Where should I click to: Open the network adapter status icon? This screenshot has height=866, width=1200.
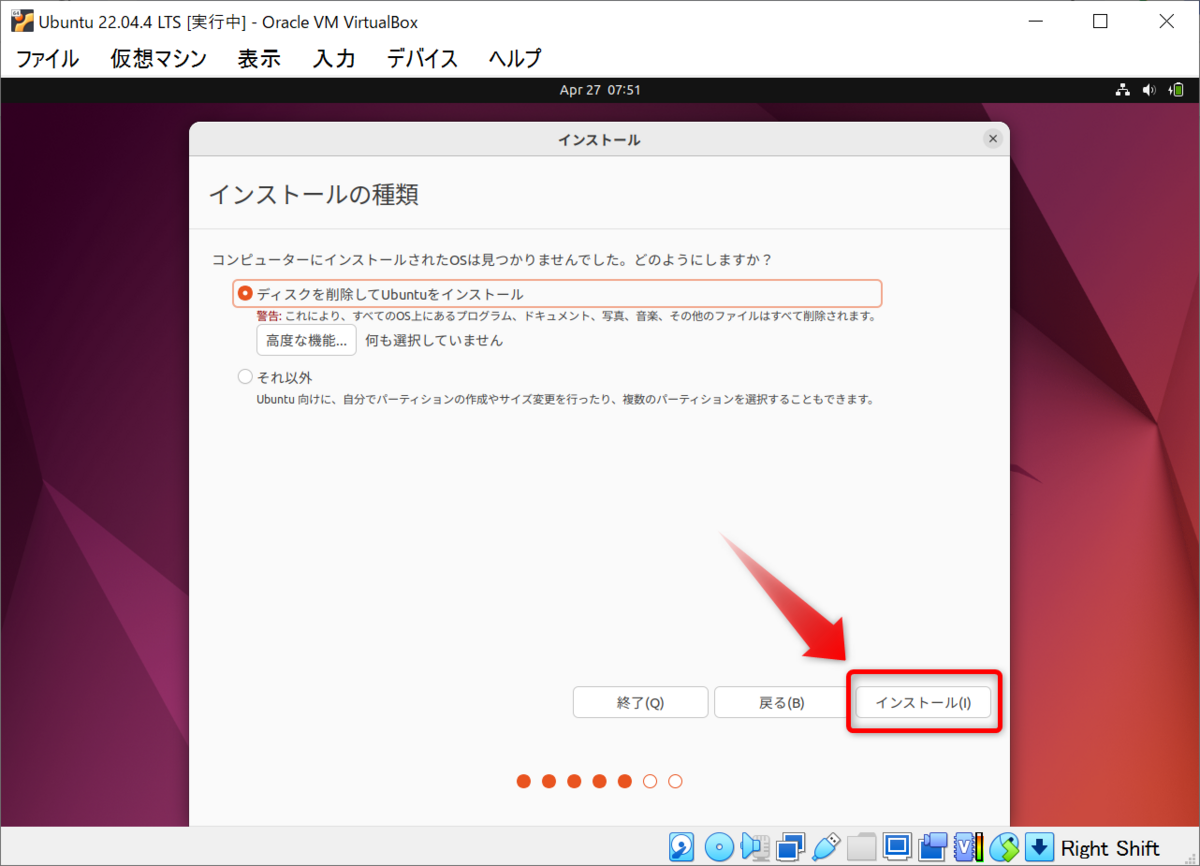click(x=790, y=847)
